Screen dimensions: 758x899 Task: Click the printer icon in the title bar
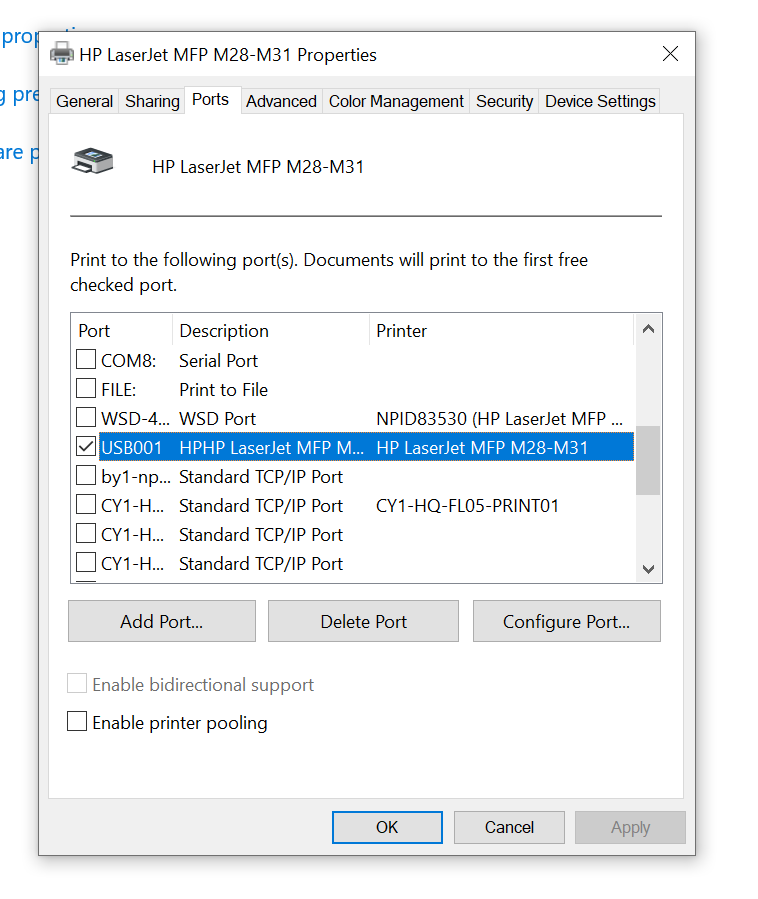pyautogui.click(x=61, y=54)
